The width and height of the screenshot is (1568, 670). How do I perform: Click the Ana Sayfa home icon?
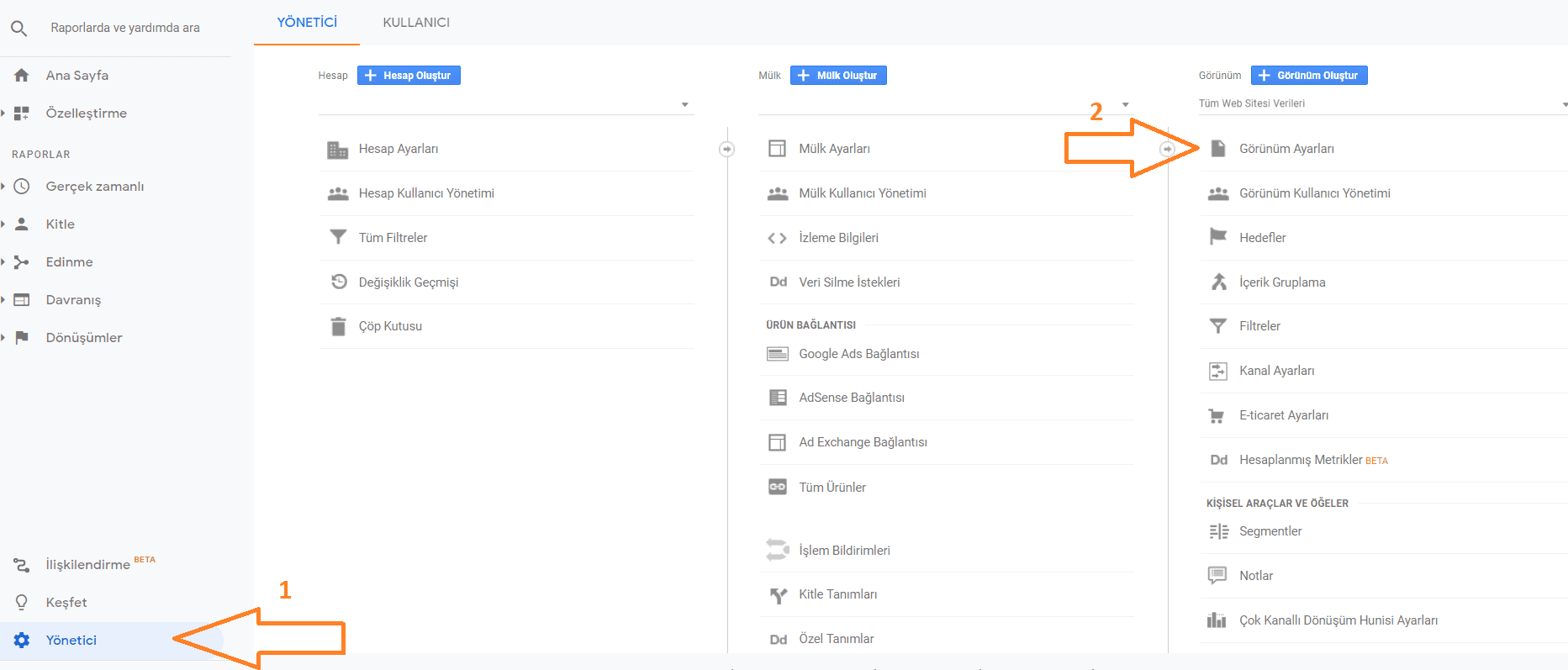[22, 76]
